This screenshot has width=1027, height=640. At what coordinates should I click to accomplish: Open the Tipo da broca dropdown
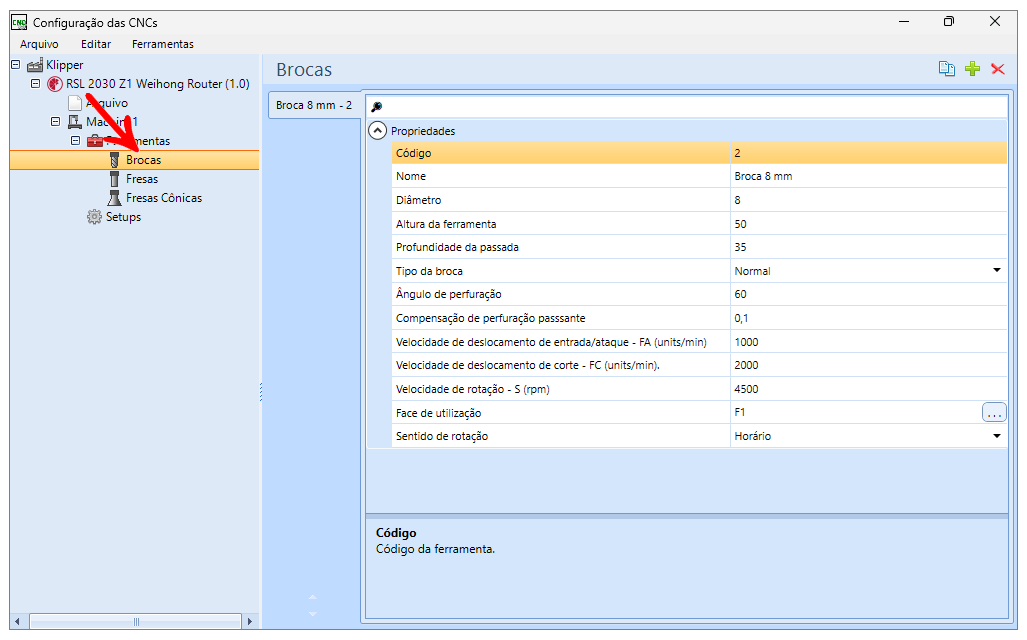coord(996,271)
